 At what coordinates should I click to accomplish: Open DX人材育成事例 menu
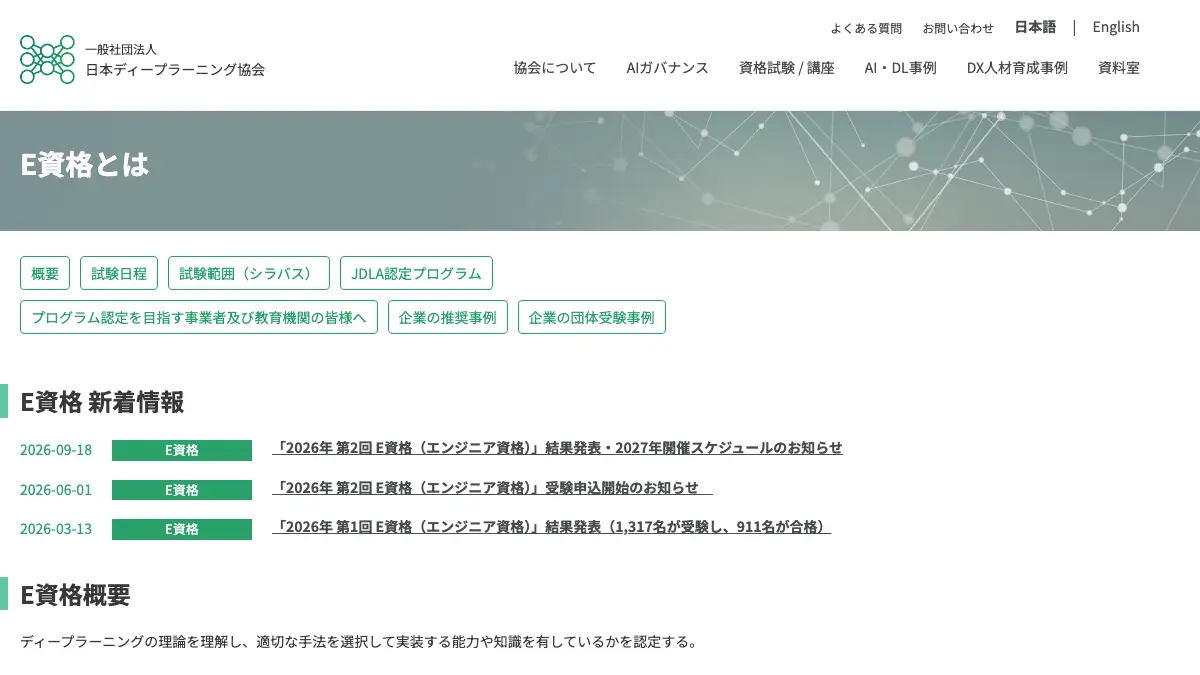pos(1017,68)
